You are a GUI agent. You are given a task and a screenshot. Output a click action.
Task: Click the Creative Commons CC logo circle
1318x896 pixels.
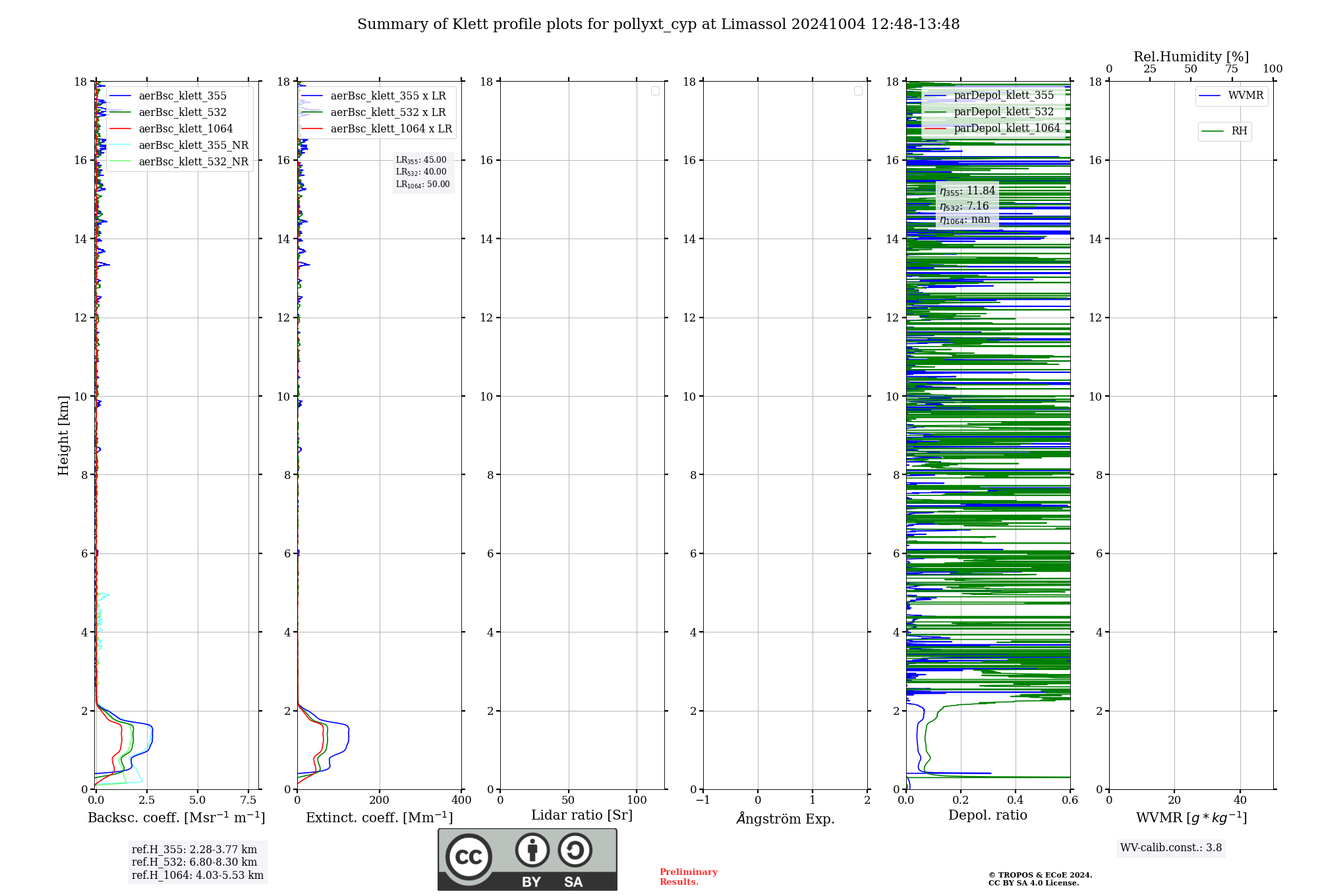pyautogui.click(x=469, y=857)
